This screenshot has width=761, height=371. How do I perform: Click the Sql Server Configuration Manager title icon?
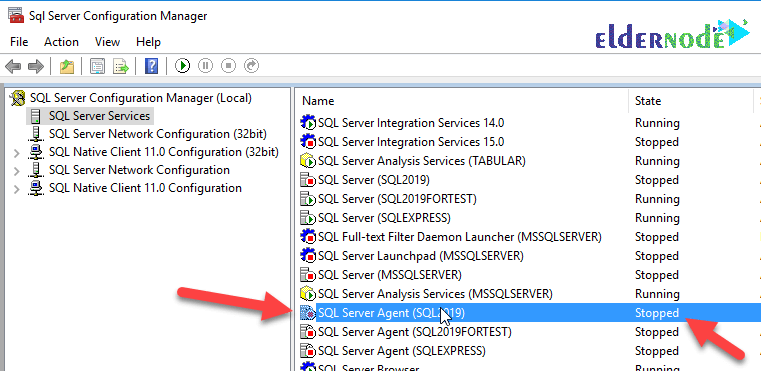(x=17, y=16)
